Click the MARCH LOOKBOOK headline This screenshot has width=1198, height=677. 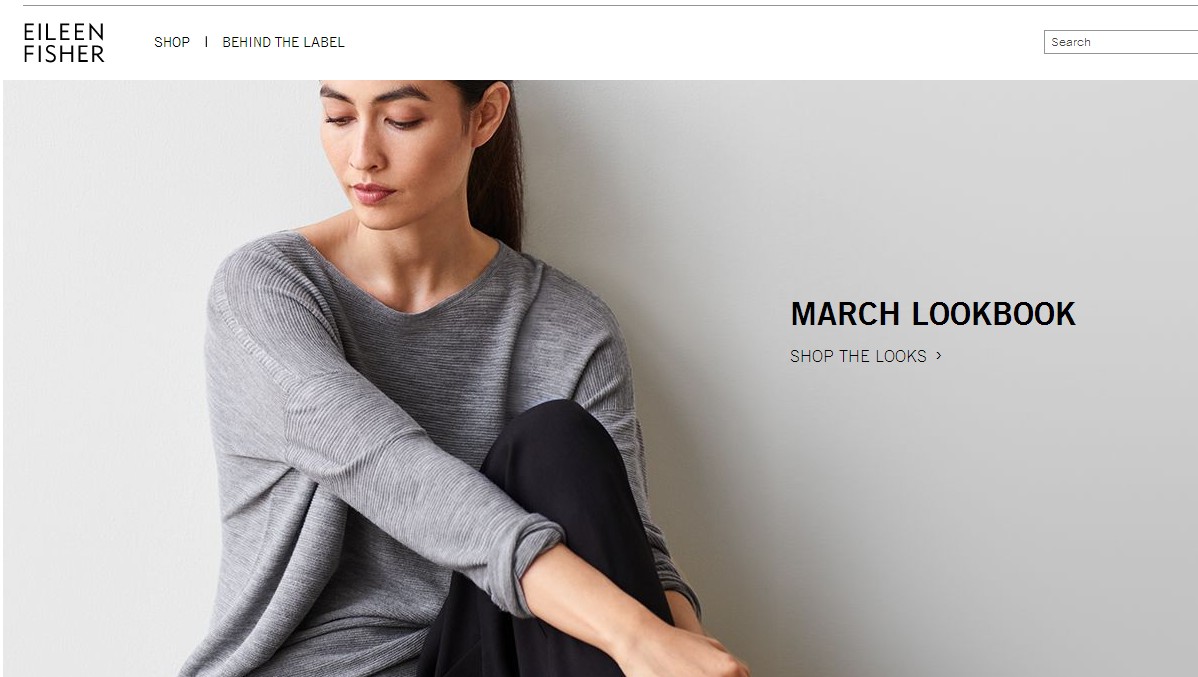click(933, 314)
